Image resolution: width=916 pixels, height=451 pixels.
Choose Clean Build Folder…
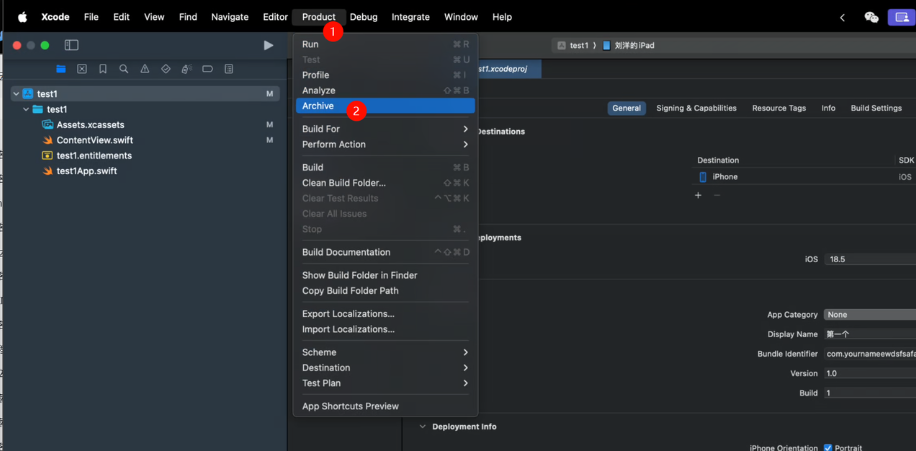385,183
